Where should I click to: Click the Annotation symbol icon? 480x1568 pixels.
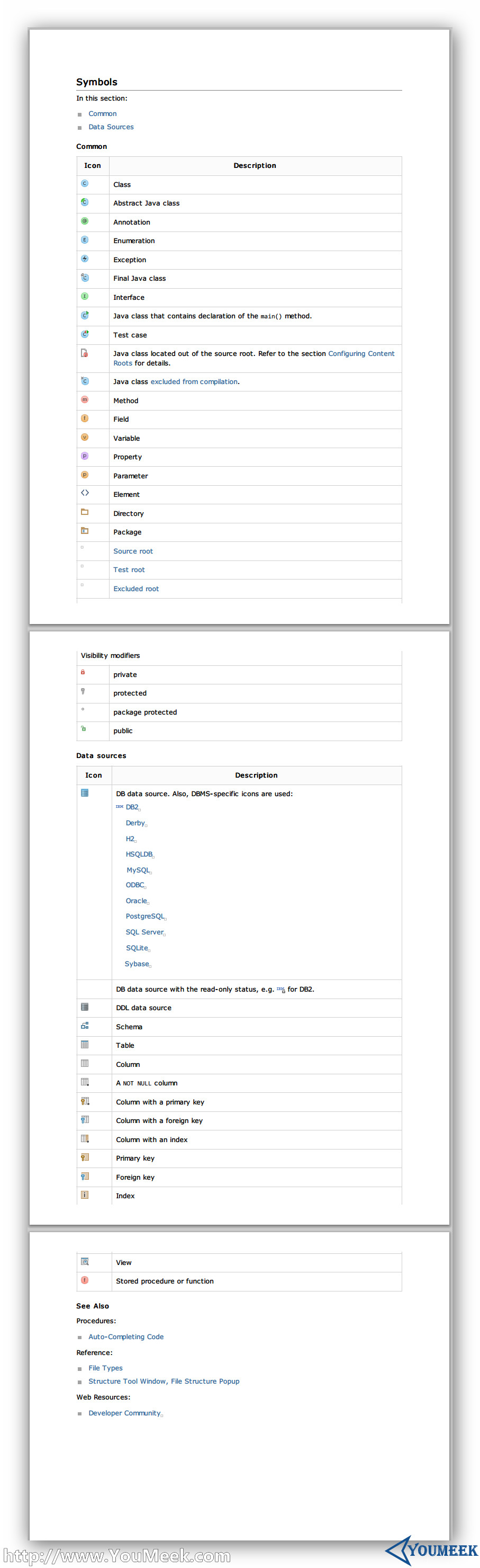click(85, 221)
